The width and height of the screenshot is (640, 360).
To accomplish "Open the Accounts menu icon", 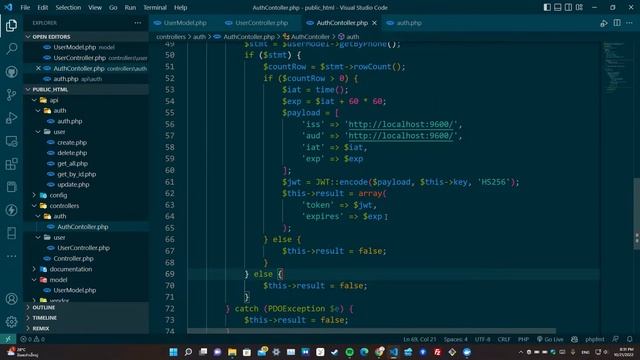I will [11, 299].
